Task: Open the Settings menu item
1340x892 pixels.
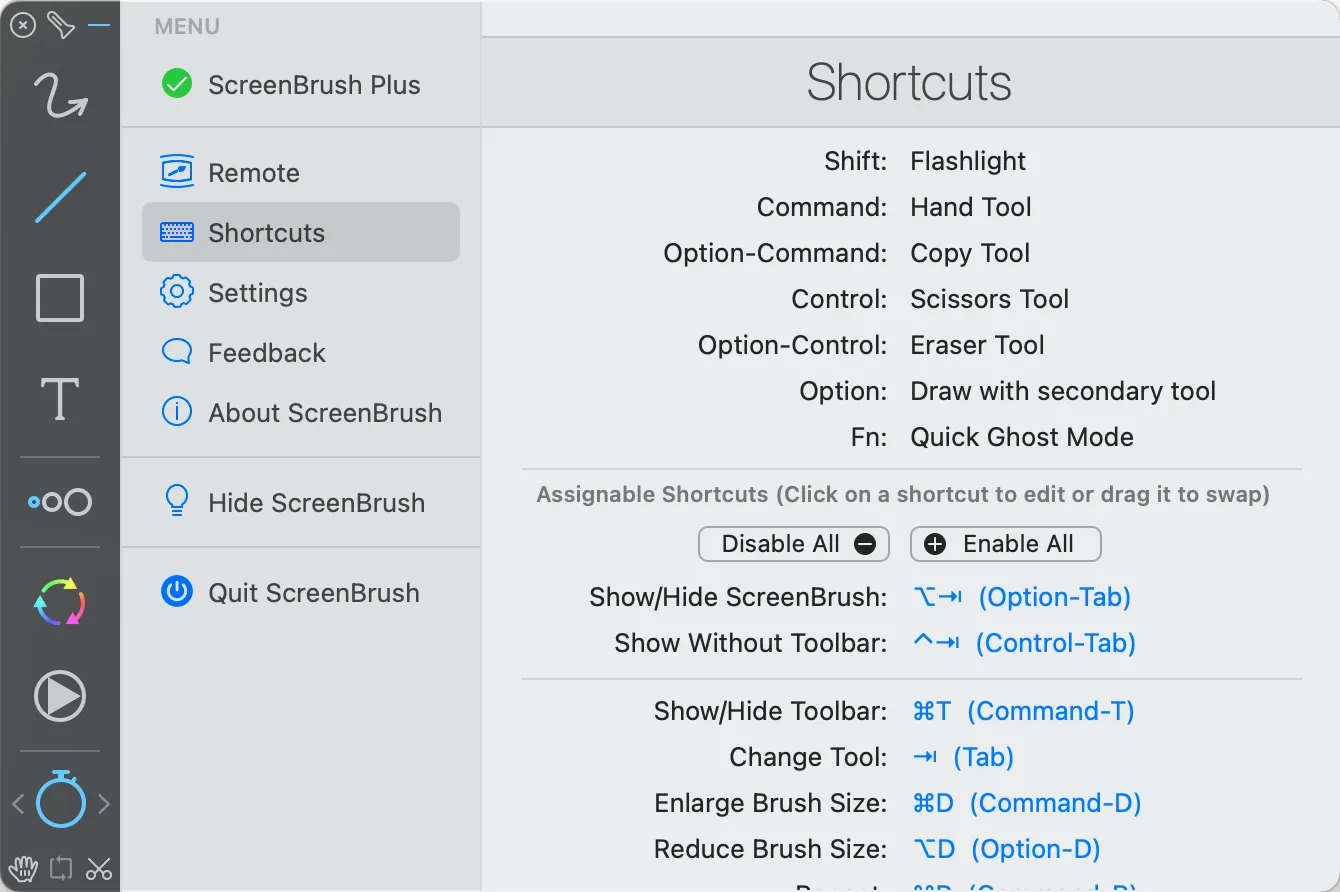Action: [257, 293]
